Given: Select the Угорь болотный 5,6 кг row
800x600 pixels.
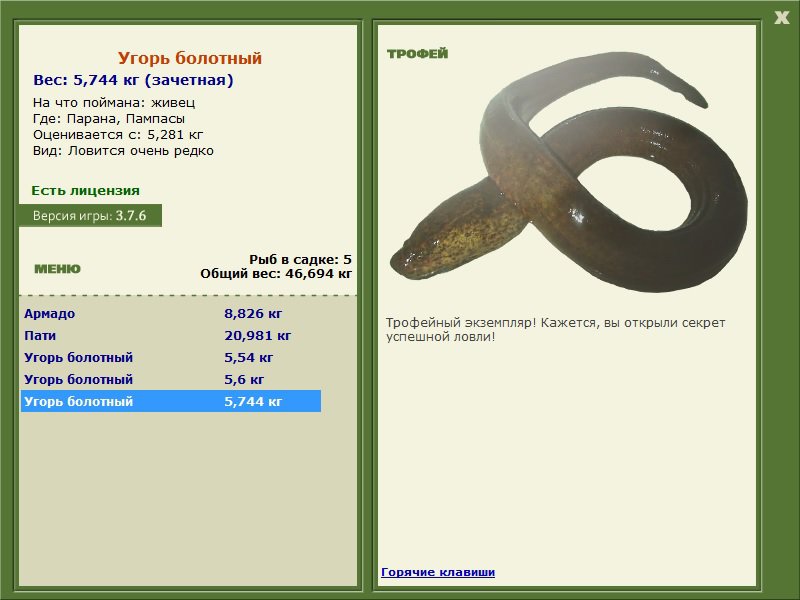Looking at the screenshot, I should point(171,379).
